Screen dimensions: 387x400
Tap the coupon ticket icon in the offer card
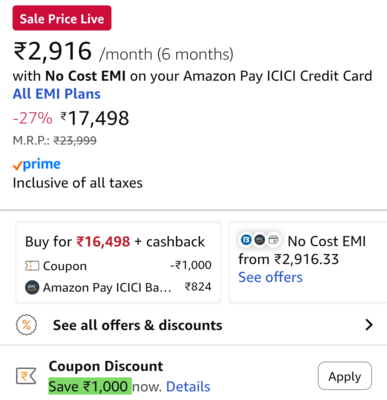point(32,266)
